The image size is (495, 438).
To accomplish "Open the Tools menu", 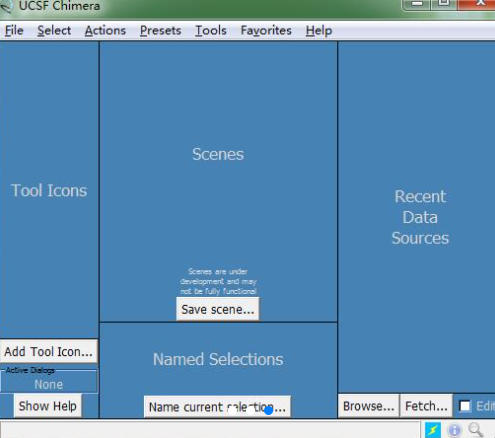I will point(211,31).
